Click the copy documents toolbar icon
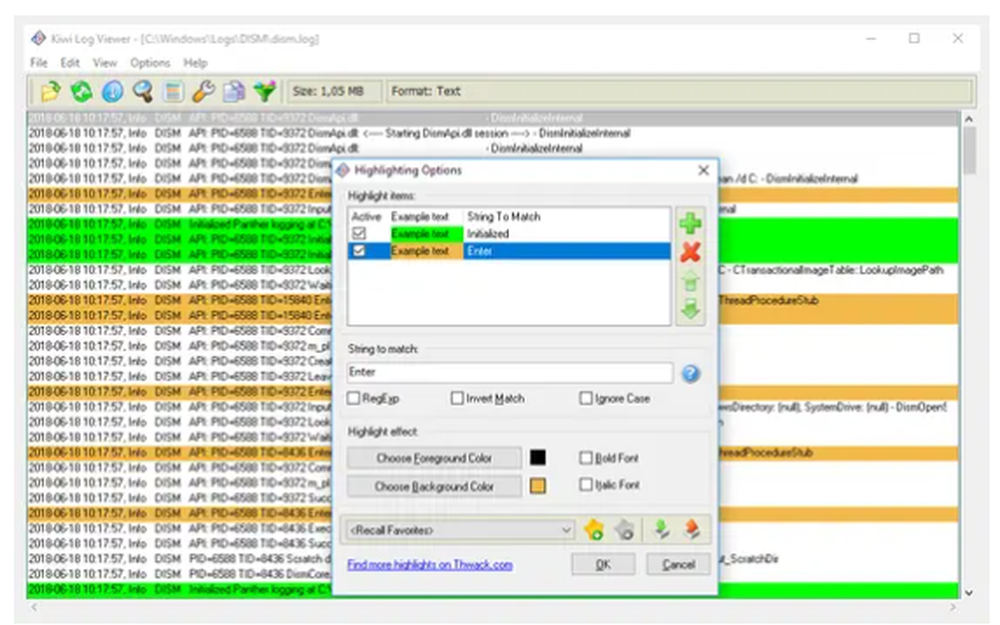1000x625 pixels. tap(234, 92)
